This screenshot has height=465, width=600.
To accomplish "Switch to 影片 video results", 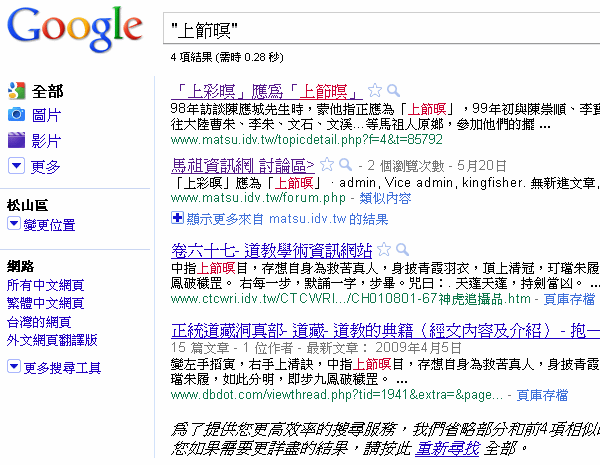I will (x=47, y=141).
